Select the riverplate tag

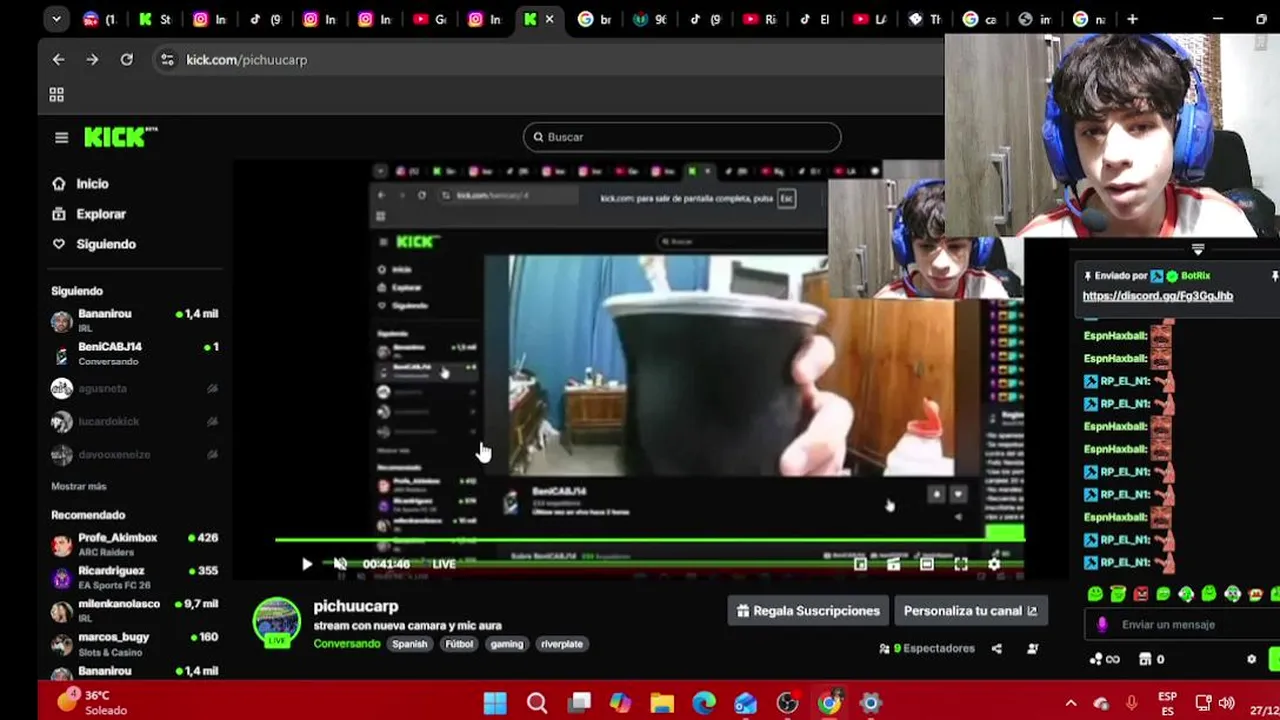coord(562,644)
